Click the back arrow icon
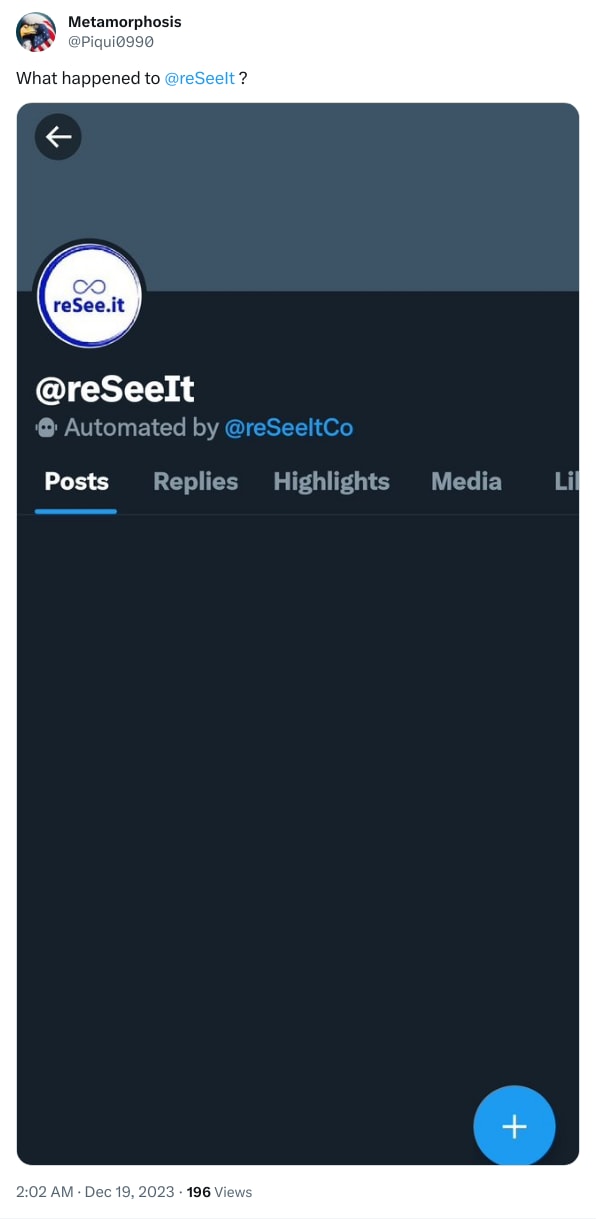Viewport: 611px width, 1219px height. click(58, 137)
